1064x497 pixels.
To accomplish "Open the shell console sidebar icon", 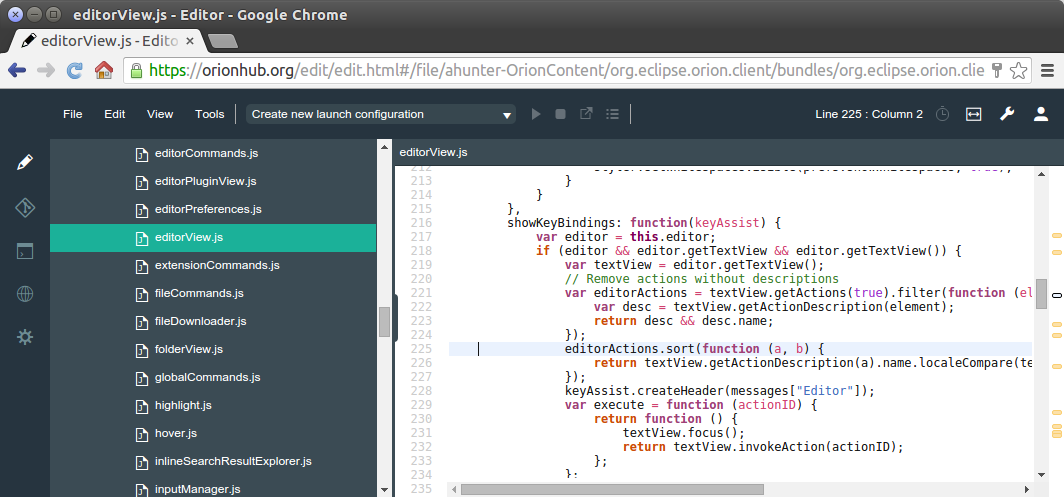I will point(25,251).
